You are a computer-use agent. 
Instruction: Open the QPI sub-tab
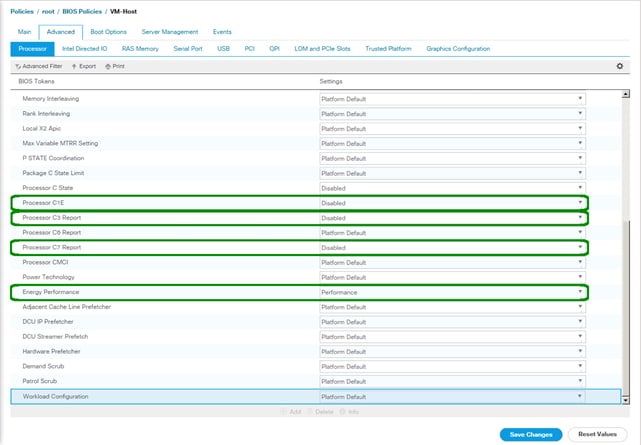pyautogui.click(x=274, y=49)
